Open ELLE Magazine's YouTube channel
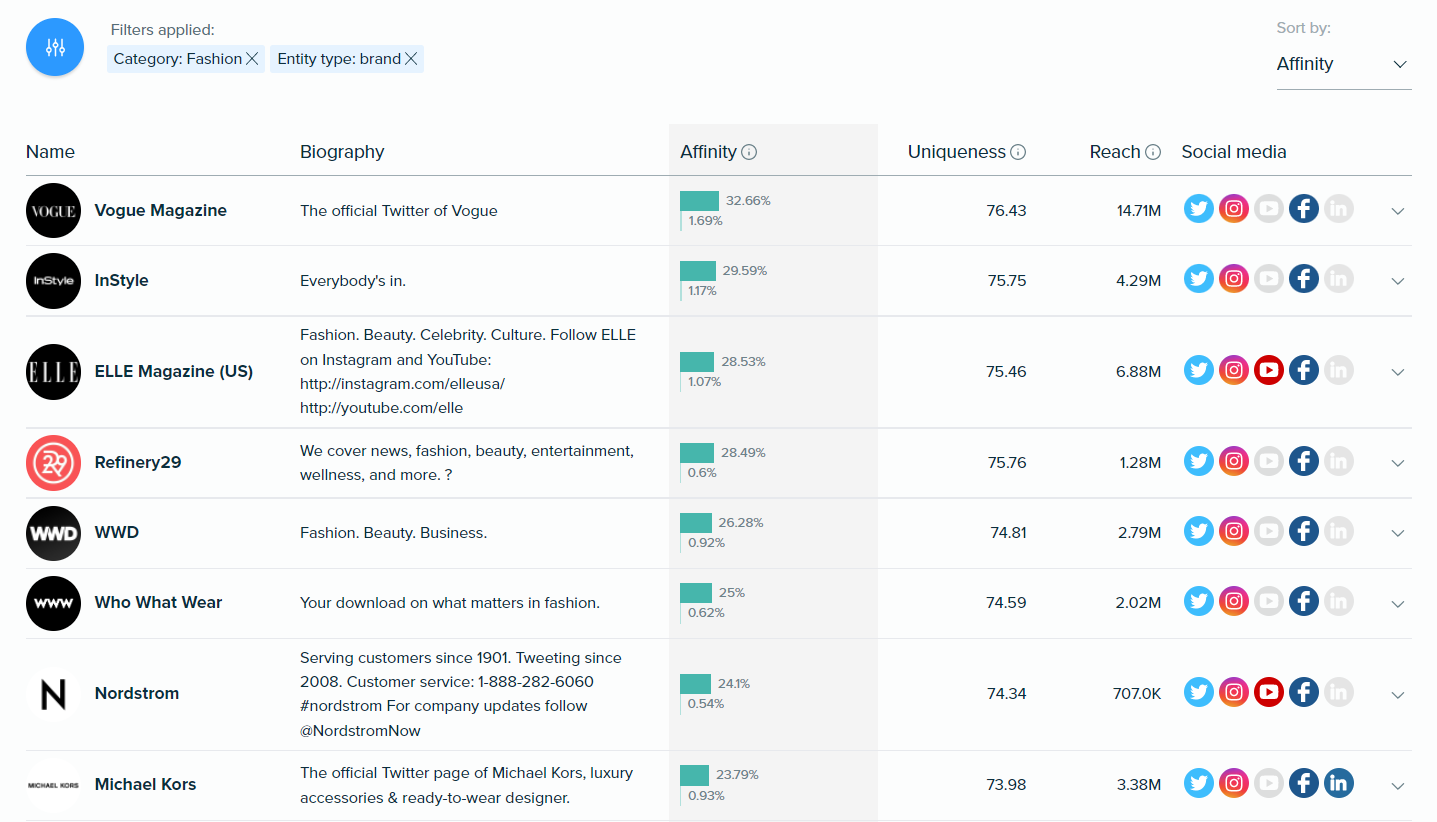Image resolution: width=1437 pixels, height=822 pixels. [1268, 371]
